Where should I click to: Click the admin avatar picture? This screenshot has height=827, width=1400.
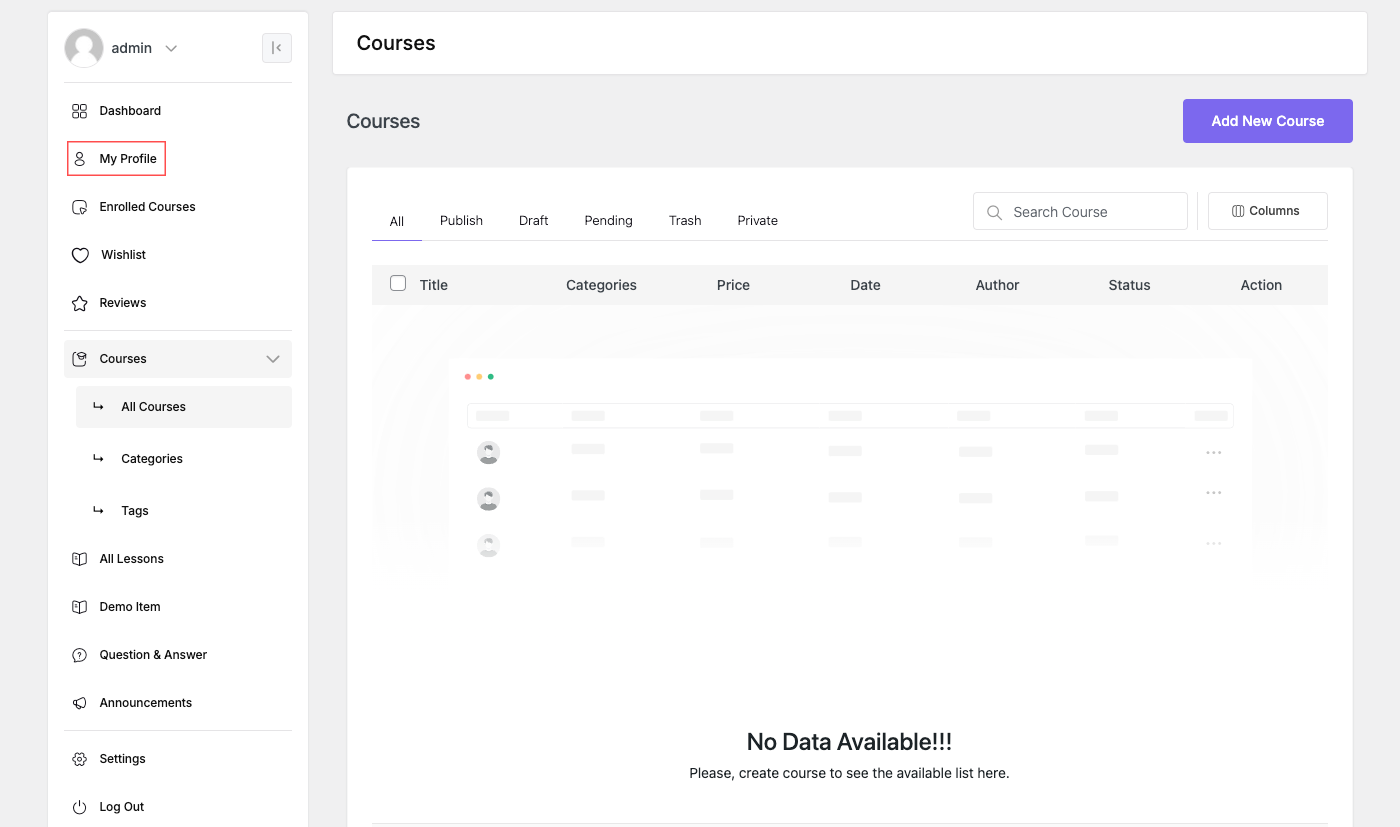[84, 48]
